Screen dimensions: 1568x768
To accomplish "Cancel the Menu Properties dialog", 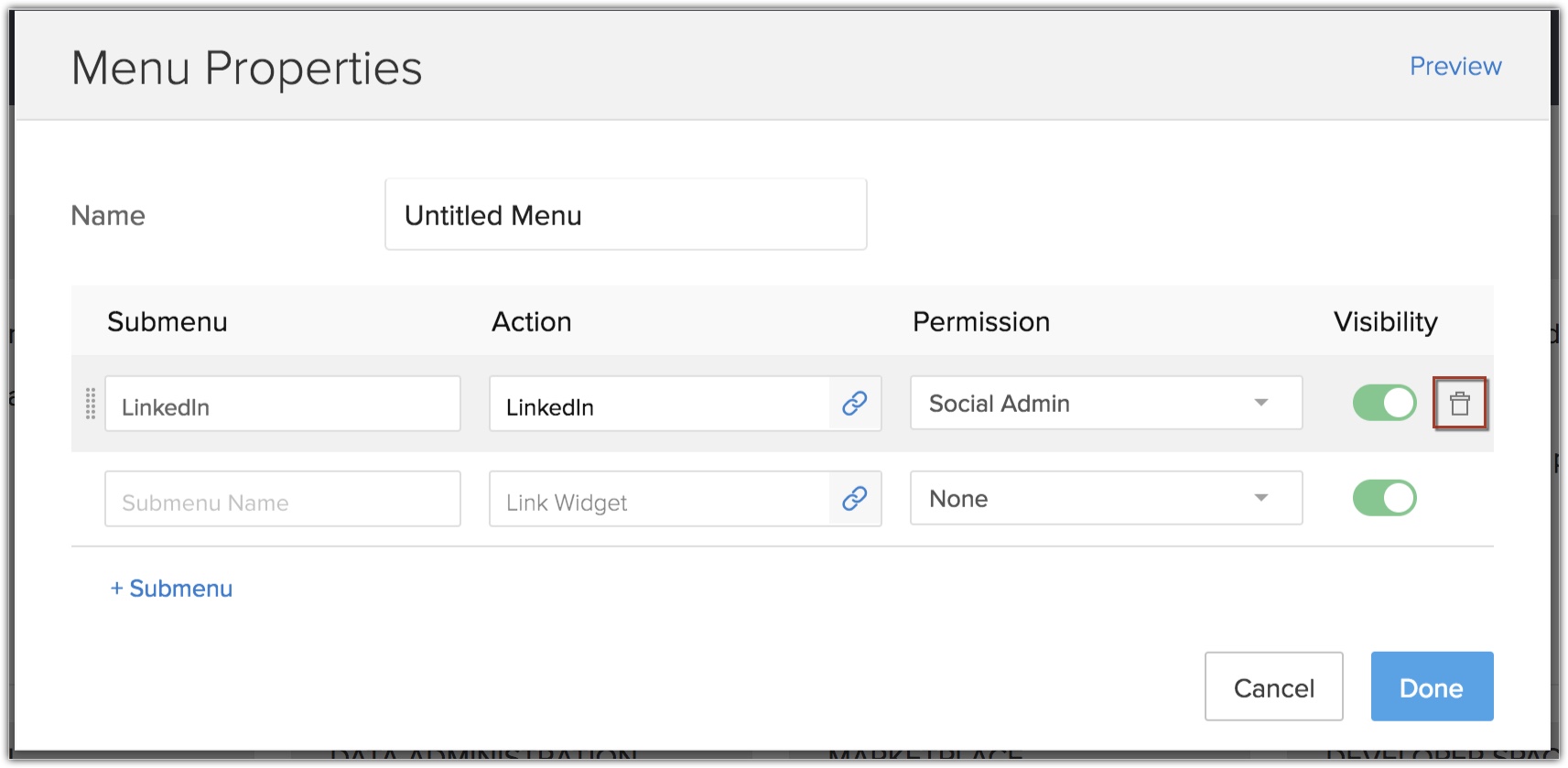I will [x=1273, y=687].
